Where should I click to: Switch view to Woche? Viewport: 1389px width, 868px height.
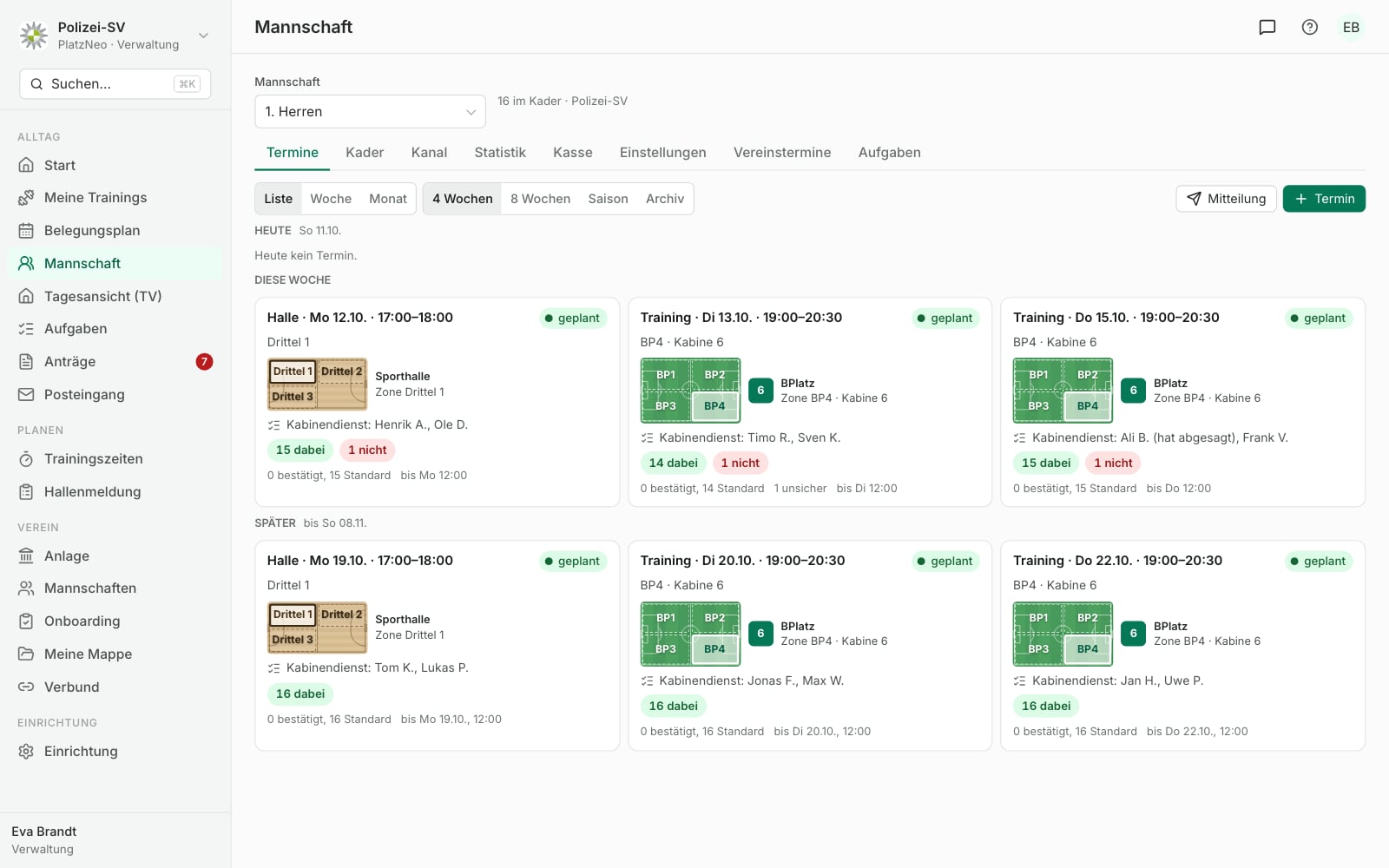(331, 199)
